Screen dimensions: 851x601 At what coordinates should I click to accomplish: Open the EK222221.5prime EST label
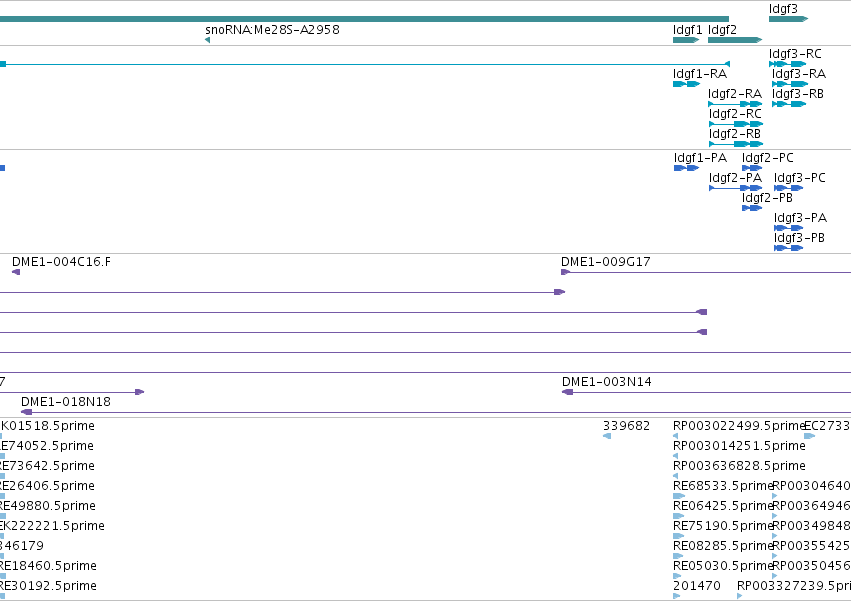click(52, 527)
